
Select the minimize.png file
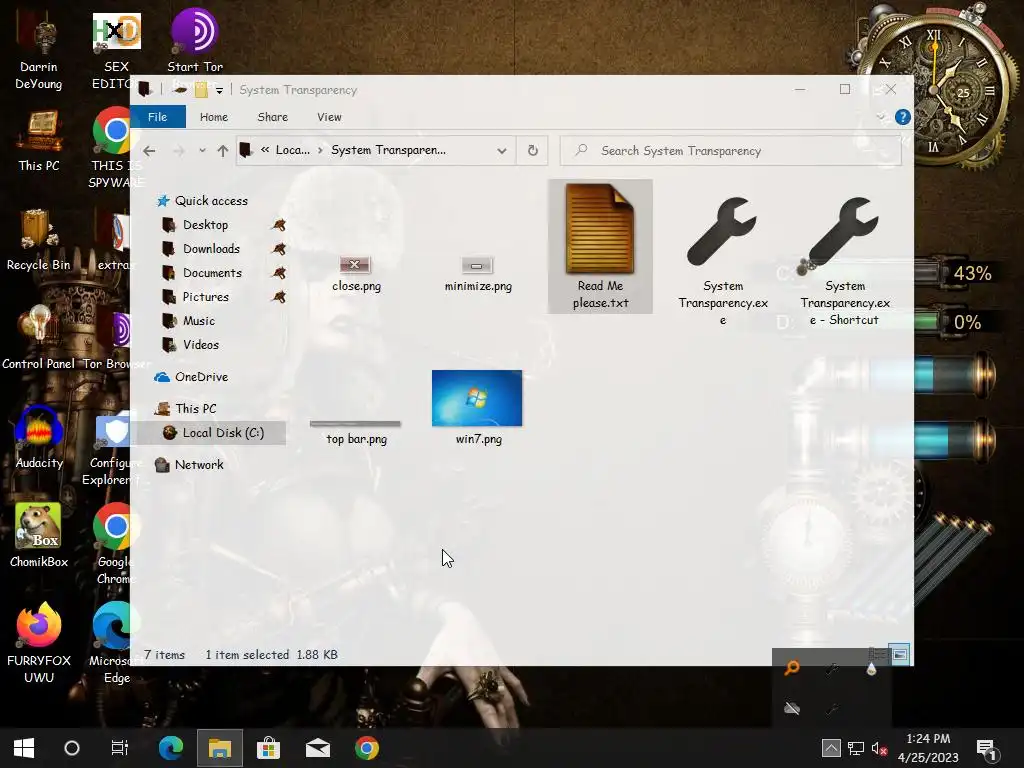point(477,274)
